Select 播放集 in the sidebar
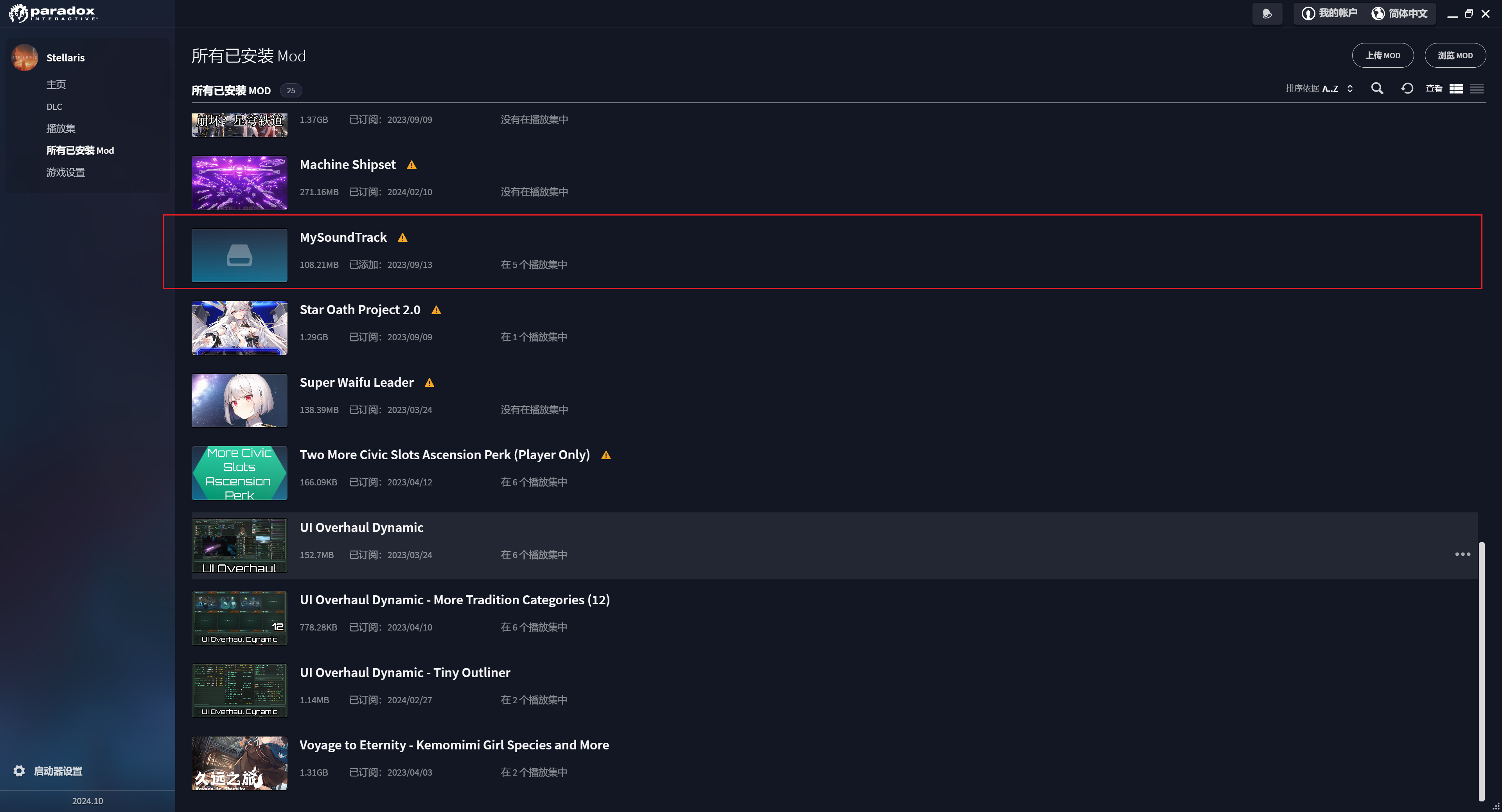Screen dimensions: 1502x812 [61, 128]
